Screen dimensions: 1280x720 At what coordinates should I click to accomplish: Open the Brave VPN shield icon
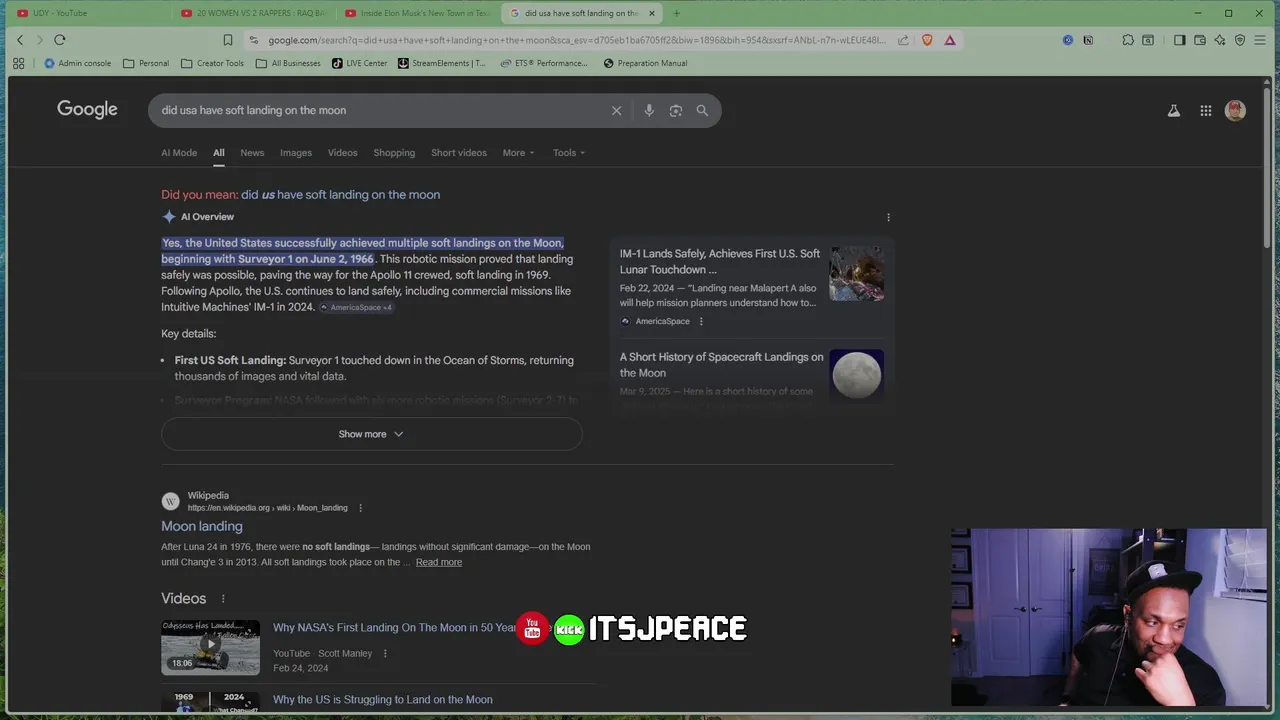pyautogui.click(x=1240, y=40)
